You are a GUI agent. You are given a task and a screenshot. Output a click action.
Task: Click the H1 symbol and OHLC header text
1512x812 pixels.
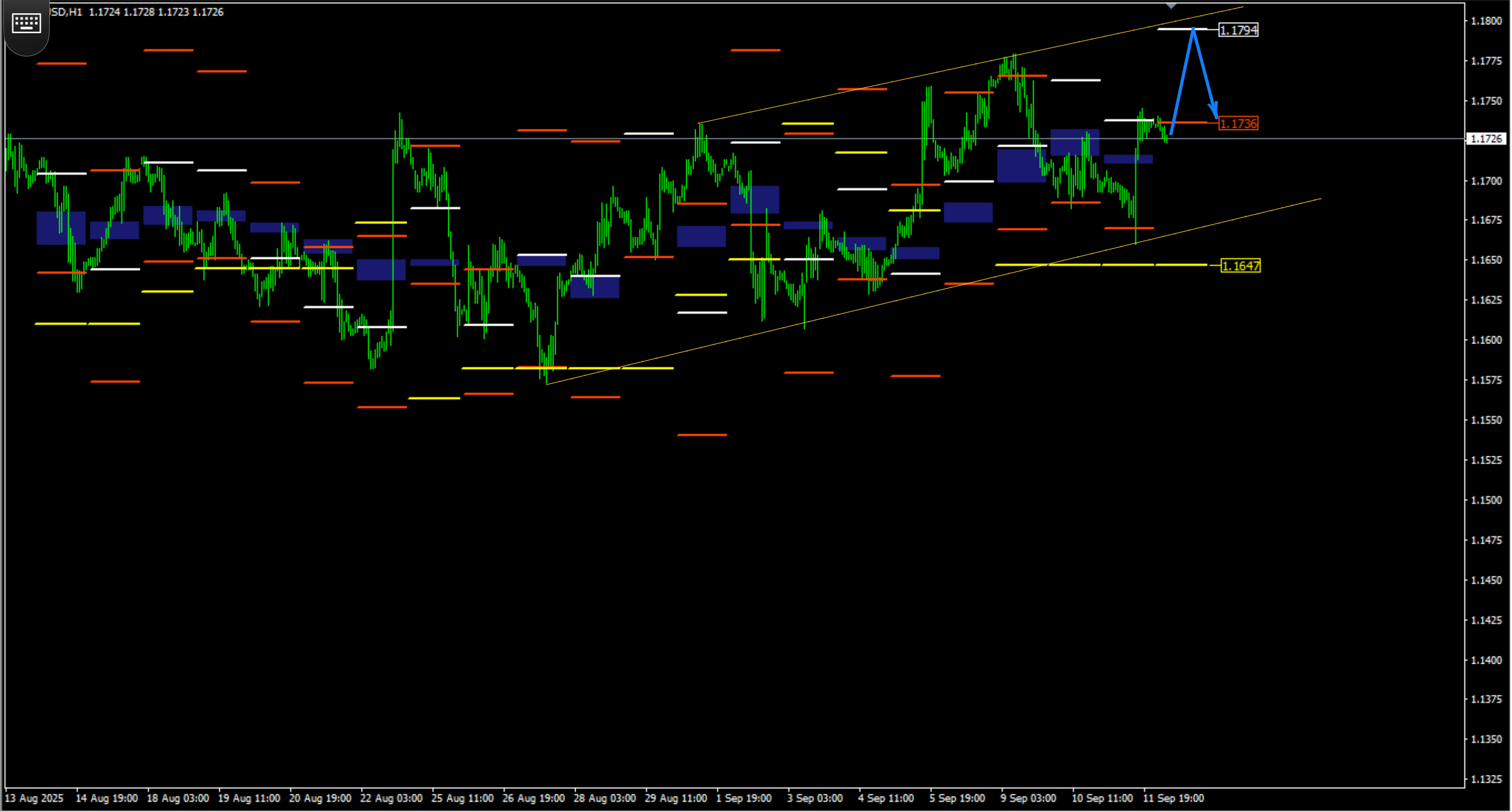click(x=137, y=12)
